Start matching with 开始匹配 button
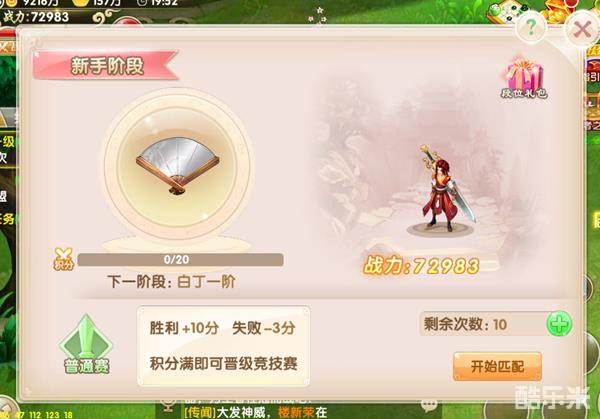 point(497,367)
